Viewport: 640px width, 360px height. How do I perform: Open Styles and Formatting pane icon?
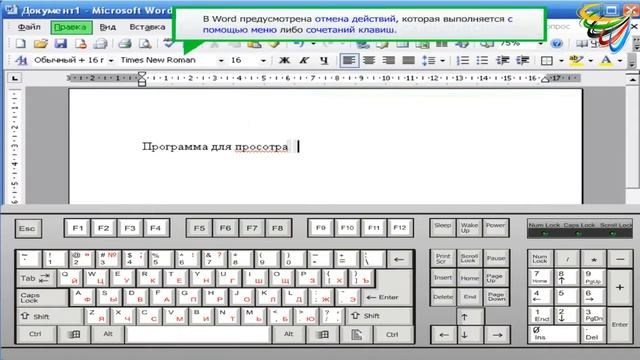pos(21,60)
